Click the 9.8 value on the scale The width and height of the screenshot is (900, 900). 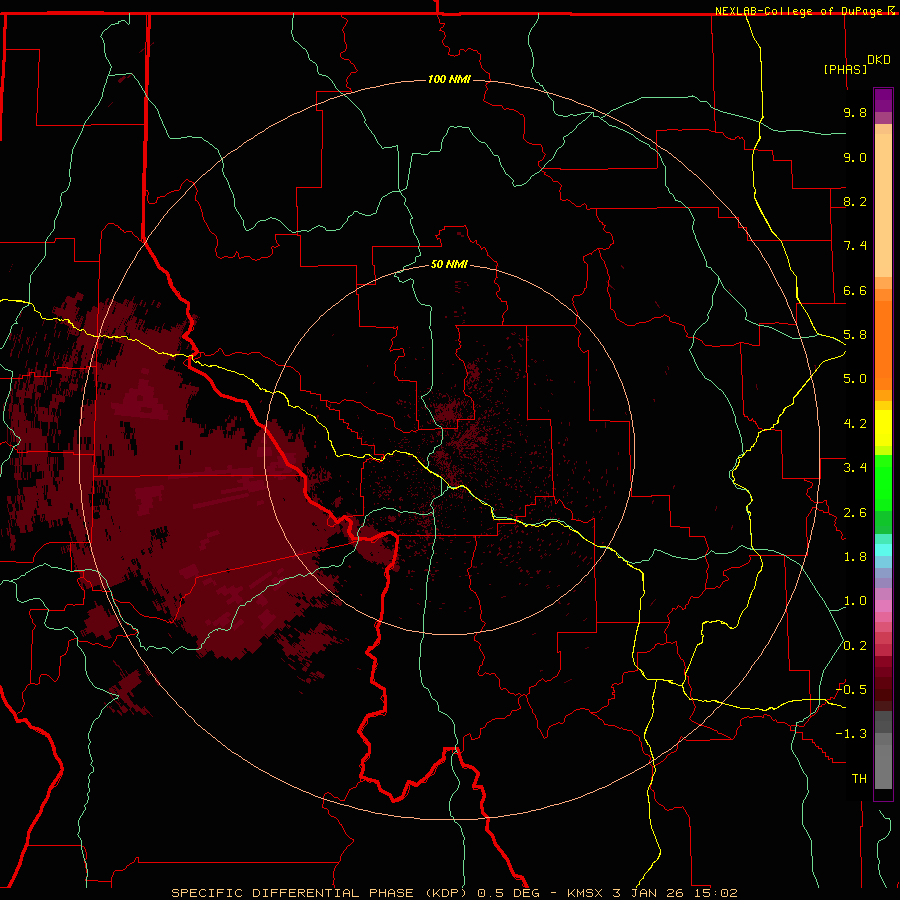(855, 112)
